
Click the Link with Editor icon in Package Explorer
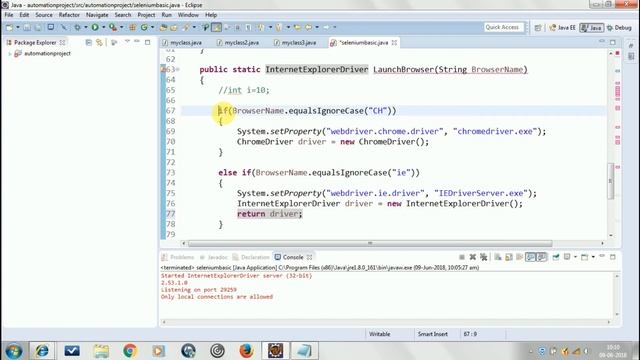[x=99, y=42]
